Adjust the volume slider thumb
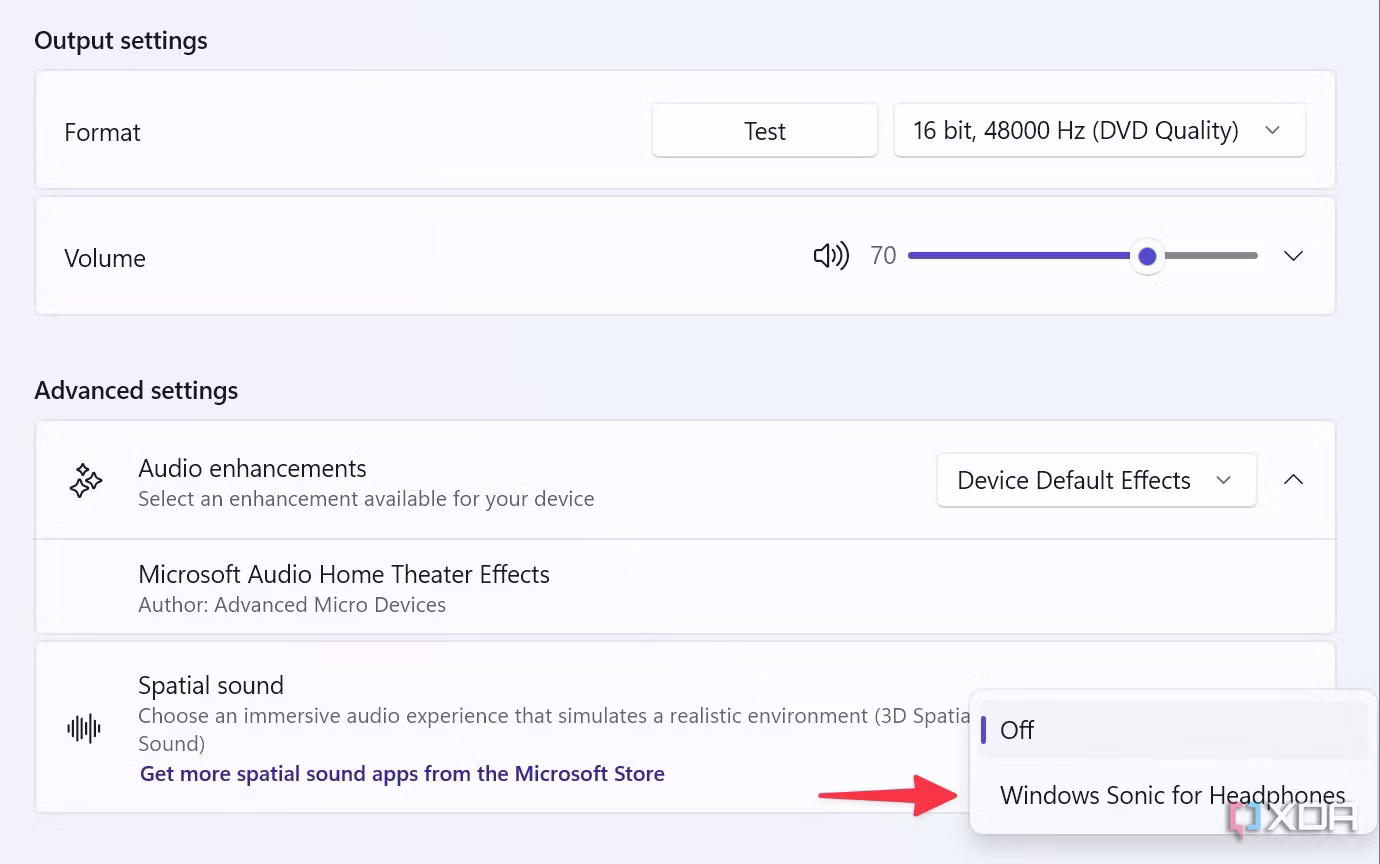1380x864 pixels. point(1147,257)
